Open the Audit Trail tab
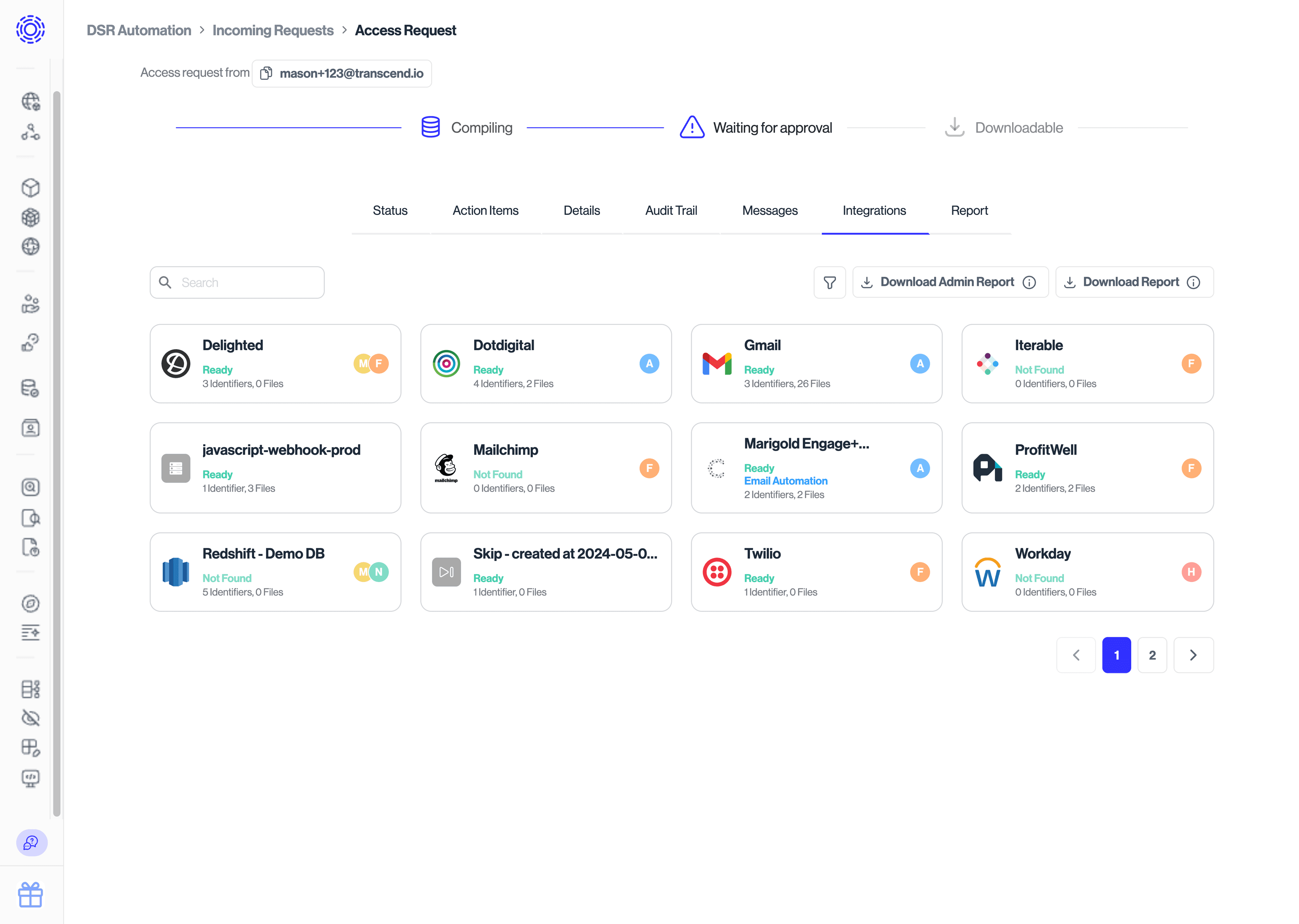The image size is (1299, 924). click(671, 210)
